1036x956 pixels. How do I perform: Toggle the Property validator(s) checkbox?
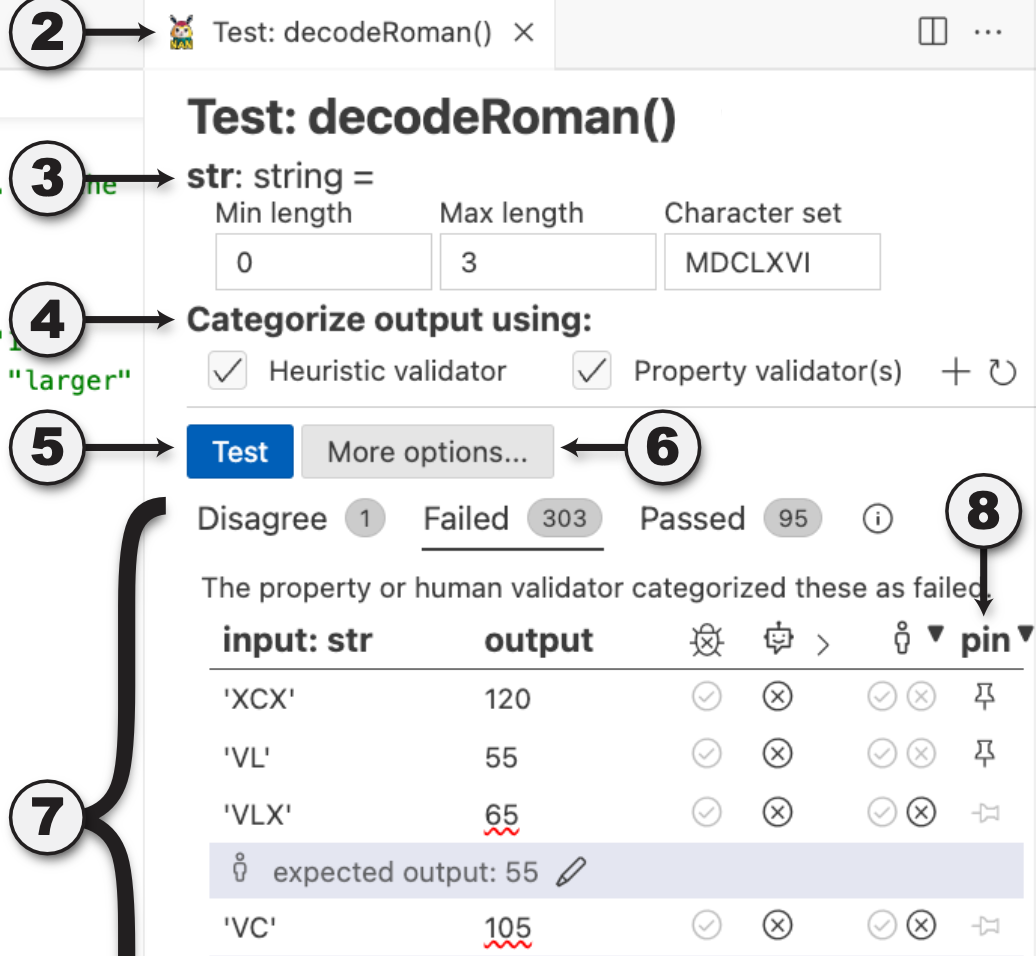[592, 371]
